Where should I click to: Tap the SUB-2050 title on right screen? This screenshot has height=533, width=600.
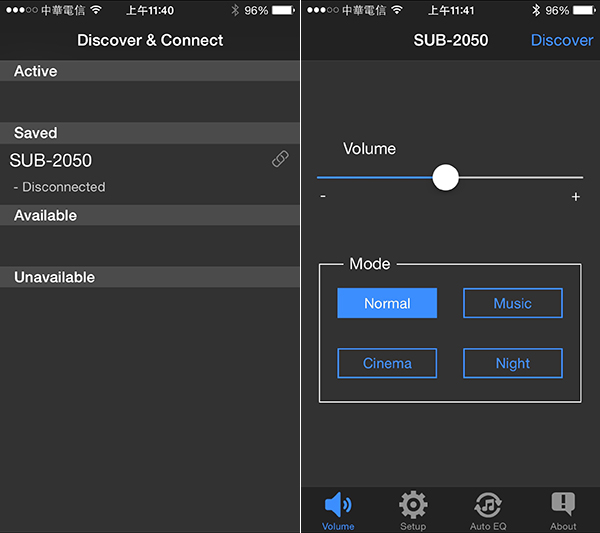click(x=451, y=40)
